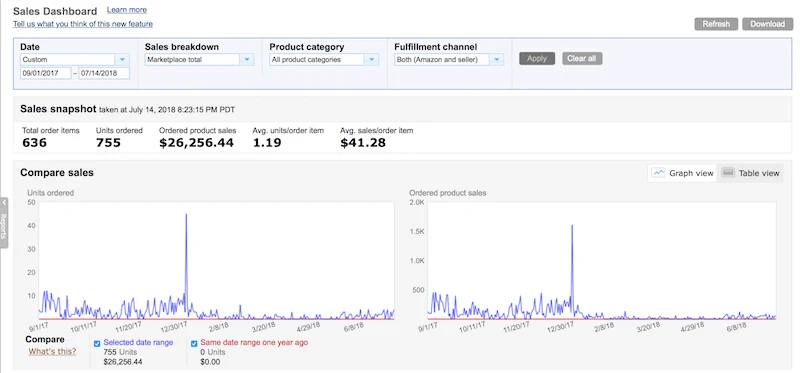The image size is (800, 373).
Task: Switch to Graph view tab
Action: [x=683, y=173]
